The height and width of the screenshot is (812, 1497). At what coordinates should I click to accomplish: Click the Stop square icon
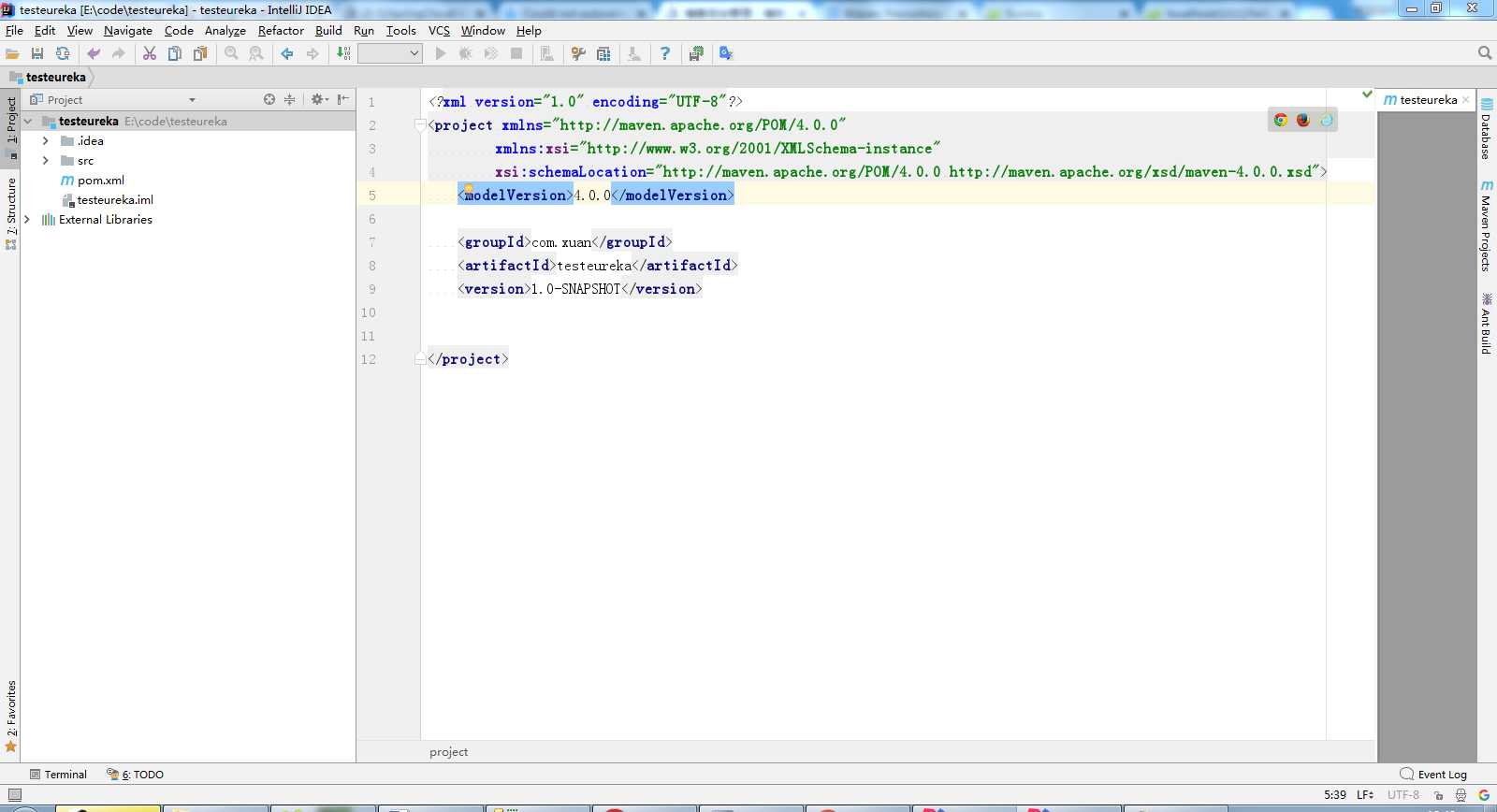click(516, 53)
